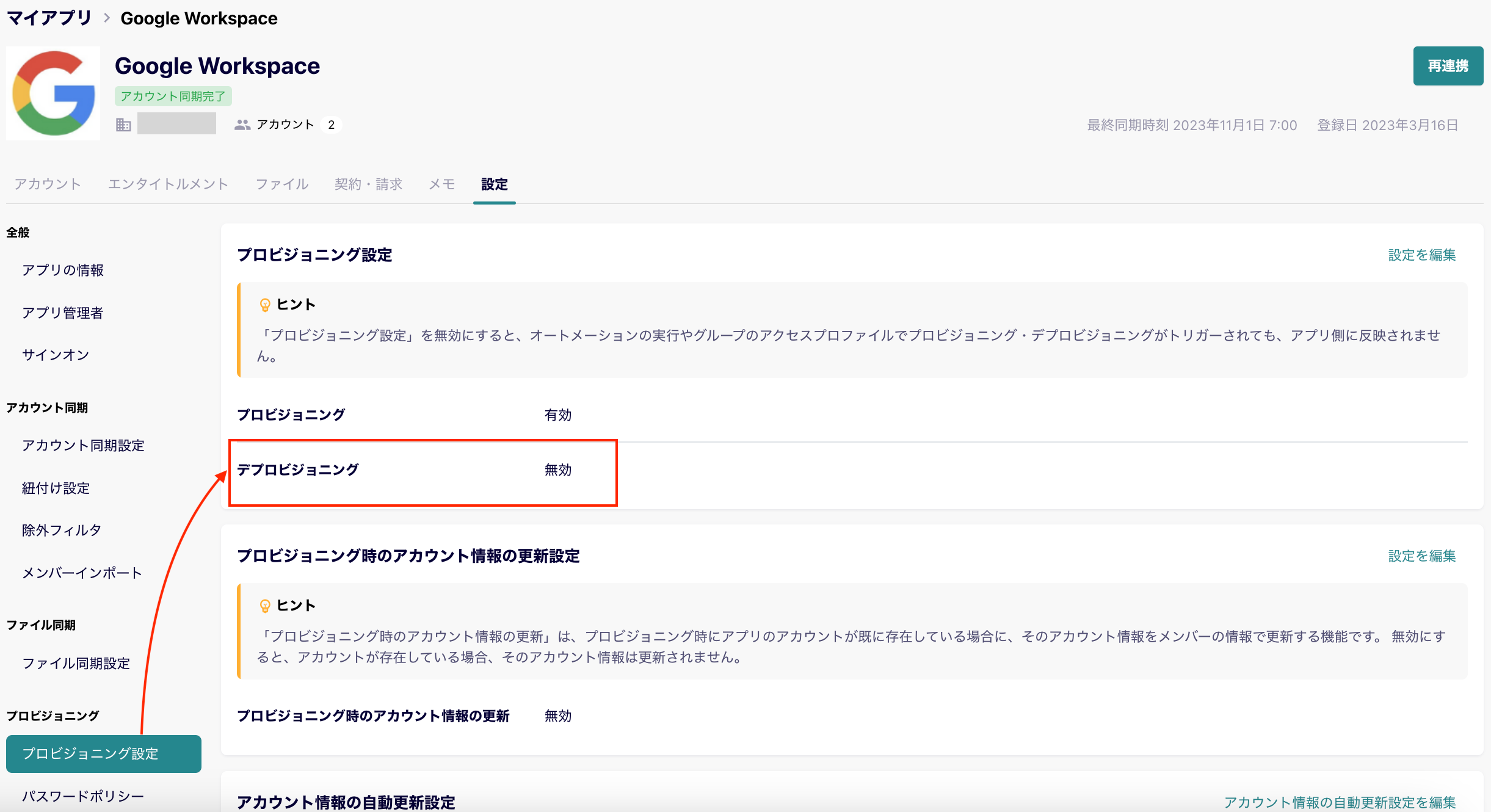
Task: Open the メモ tab
Action: click(x=442, y=184)
